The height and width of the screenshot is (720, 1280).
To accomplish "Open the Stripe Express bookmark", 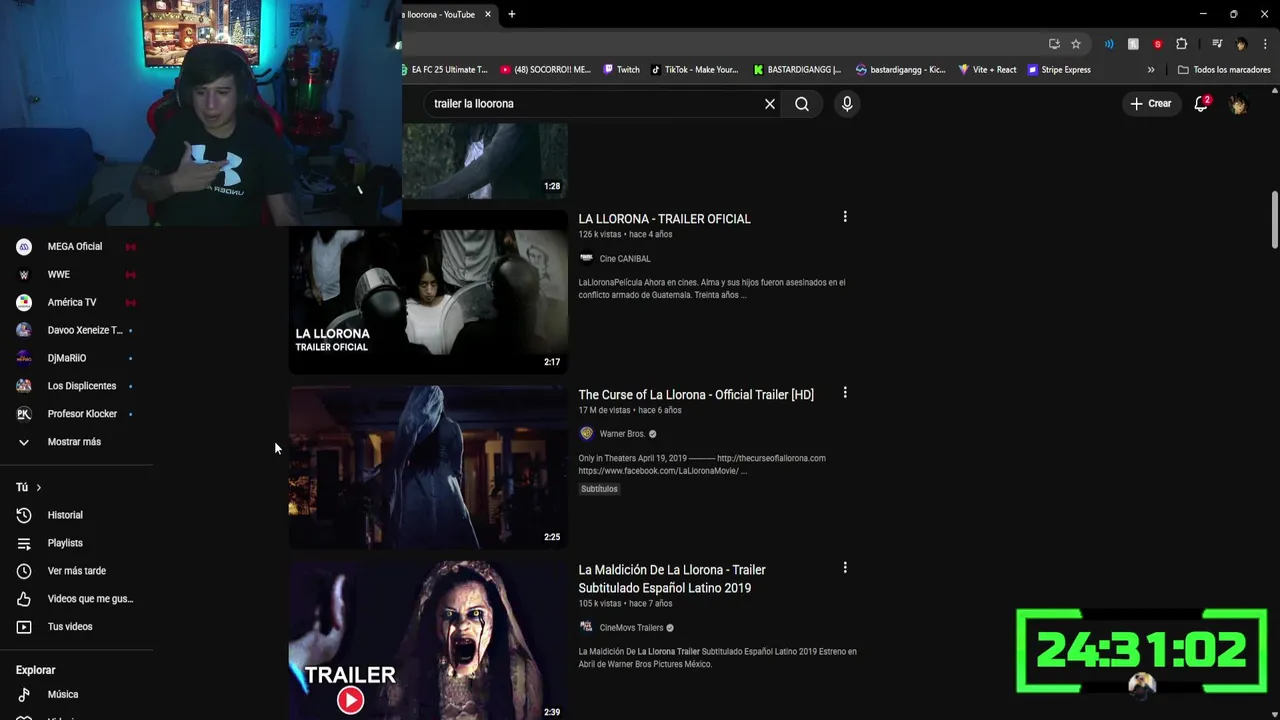I will click(x=1059, y=70).
